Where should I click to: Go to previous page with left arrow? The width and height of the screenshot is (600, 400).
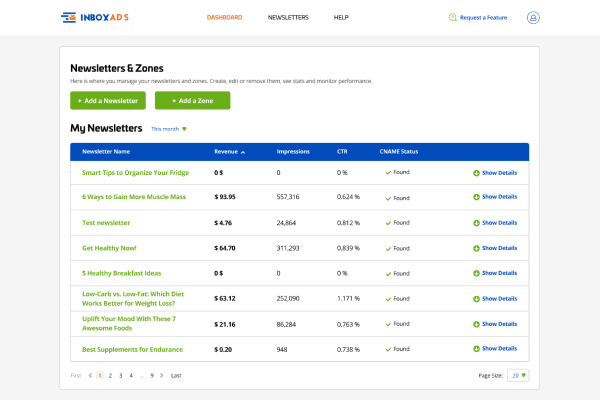pos(90,376)
